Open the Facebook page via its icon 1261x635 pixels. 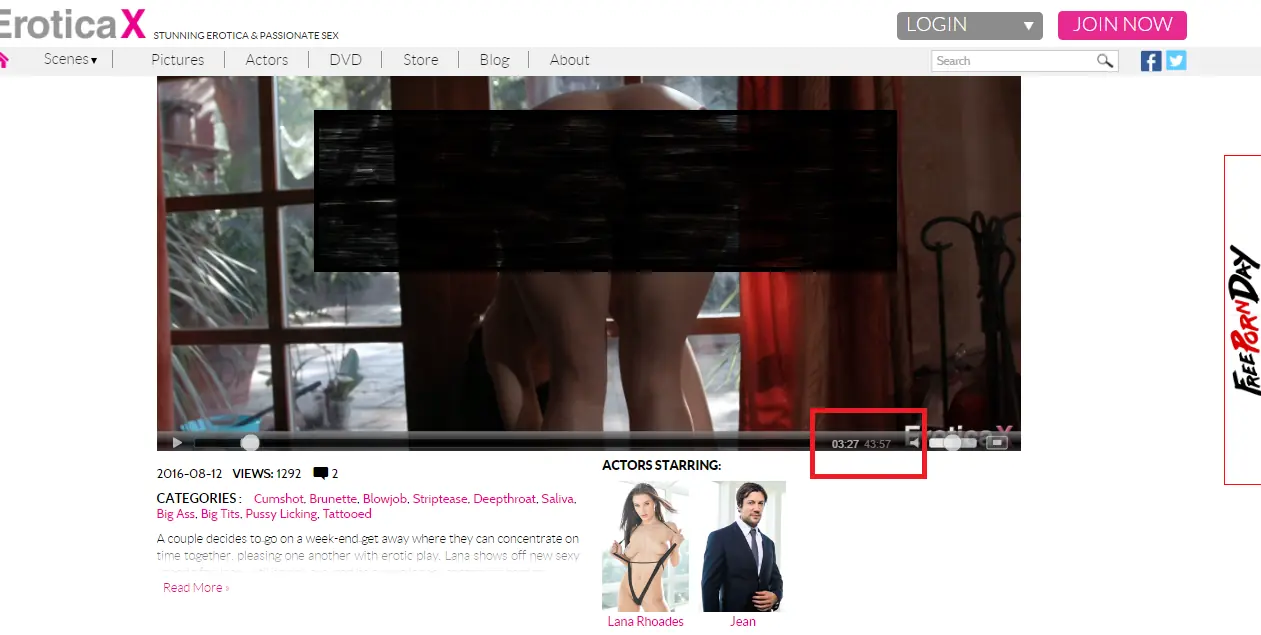pos(1150,61)
